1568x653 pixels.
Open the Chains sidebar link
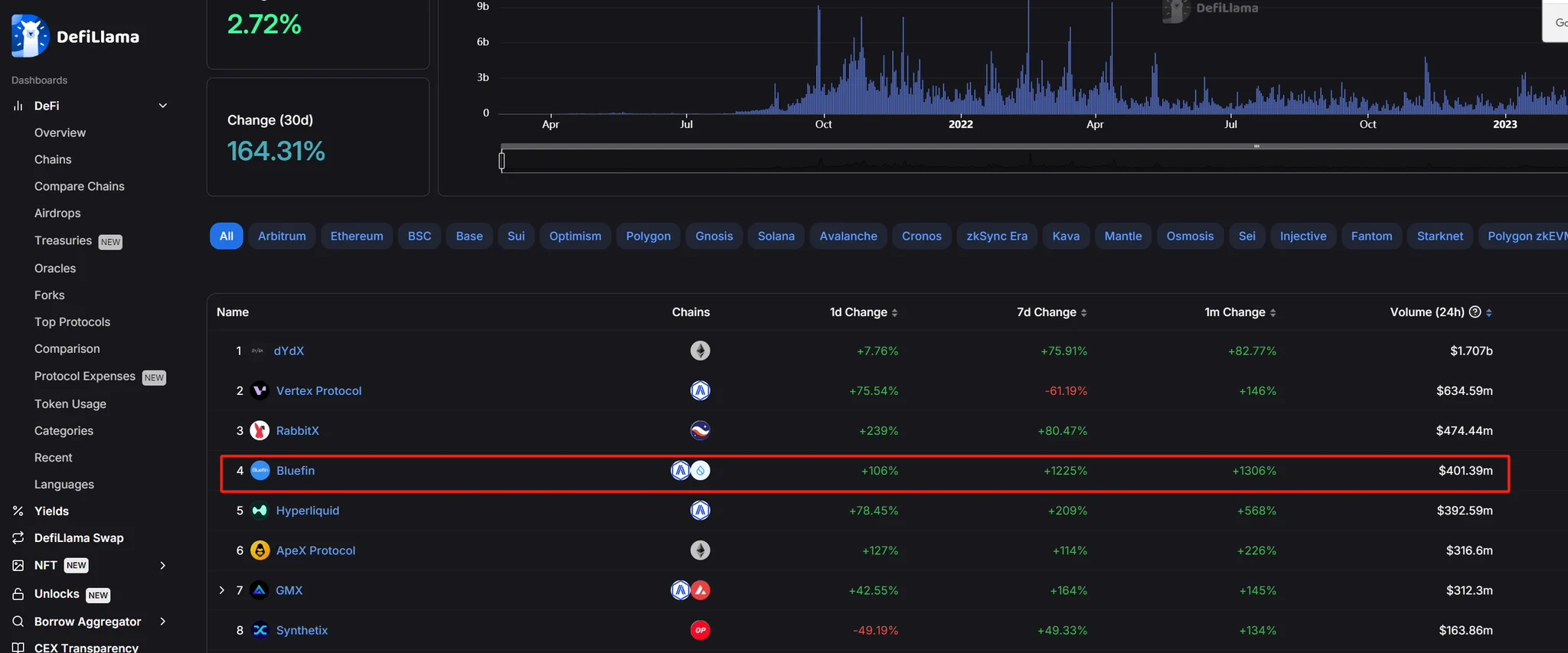tap(53, 159)
